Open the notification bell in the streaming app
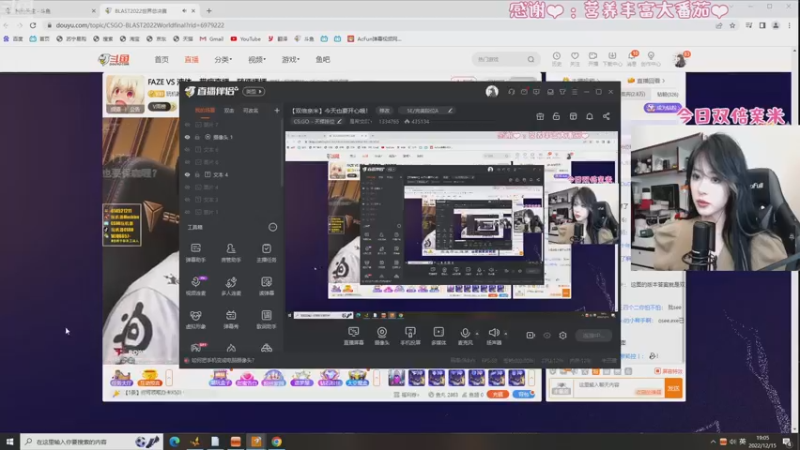Image resolution: width=800 pixels, height=450 pixels. coord(589,116)
